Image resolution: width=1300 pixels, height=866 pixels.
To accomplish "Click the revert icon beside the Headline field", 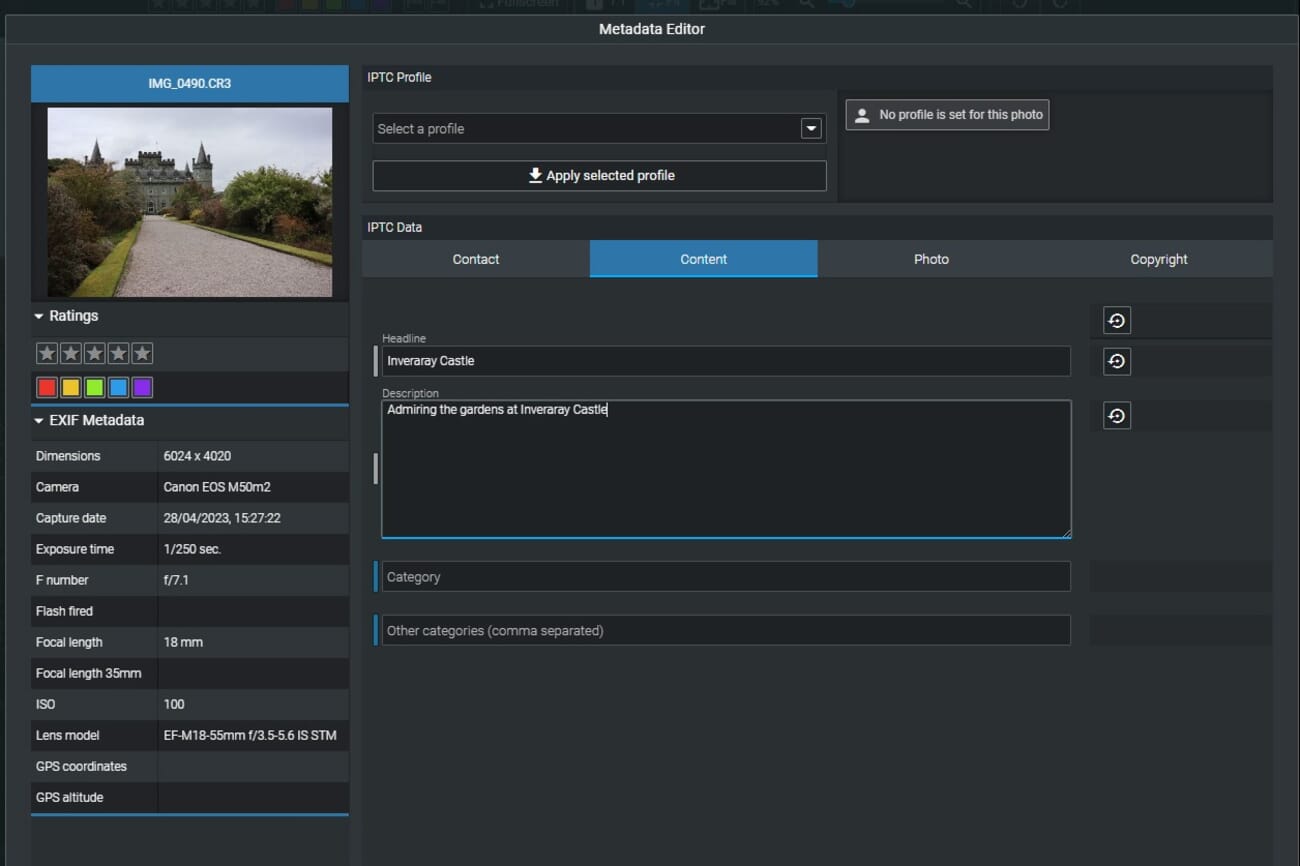I will pyautogui.click(x=1115, y=361).
